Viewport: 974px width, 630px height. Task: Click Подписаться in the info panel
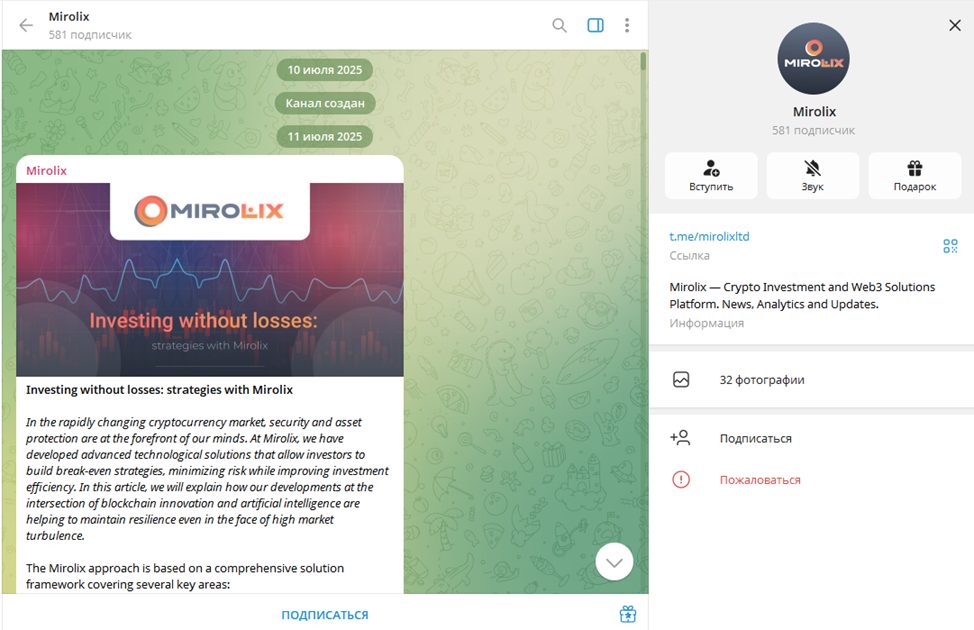(811, 438)
